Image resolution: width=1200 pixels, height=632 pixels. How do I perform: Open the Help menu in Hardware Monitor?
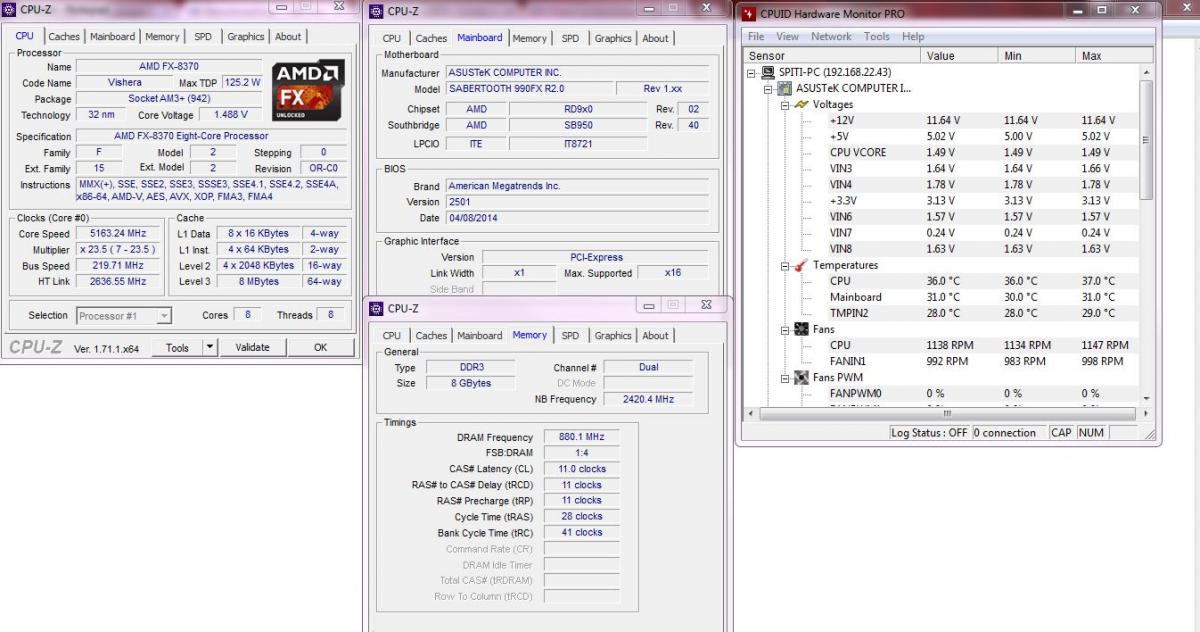click(x=913, y=36)
